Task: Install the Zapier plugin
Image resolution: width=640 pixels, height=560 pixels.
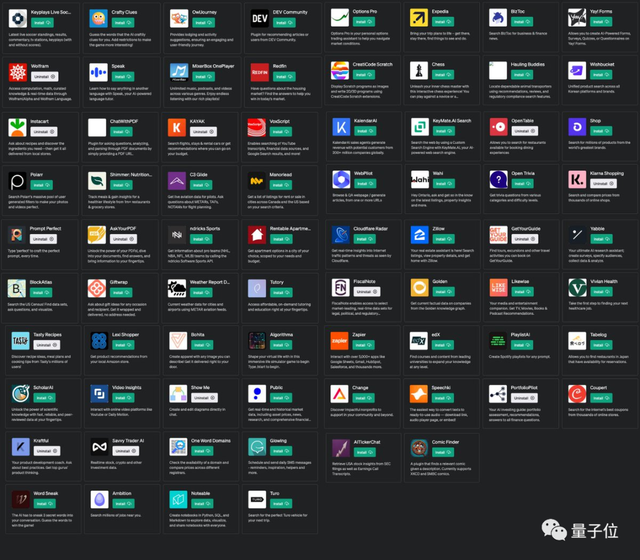Action: point(363,345)
